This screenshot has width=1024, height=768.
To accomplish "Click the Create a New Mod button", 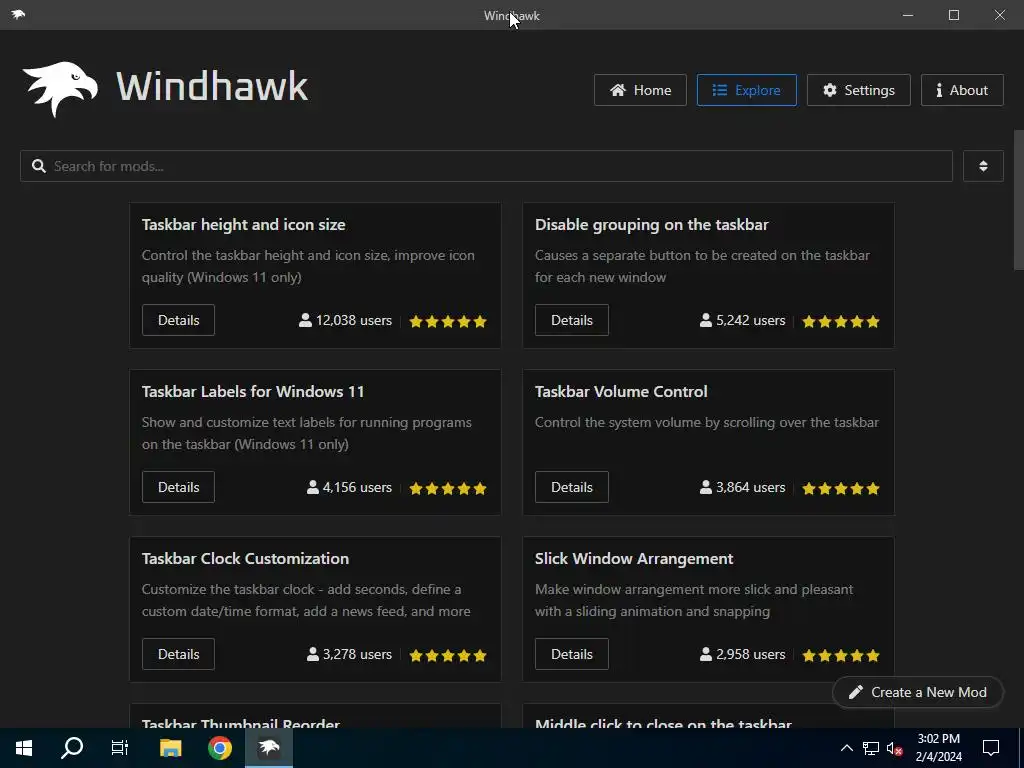I will coord(918,692).
